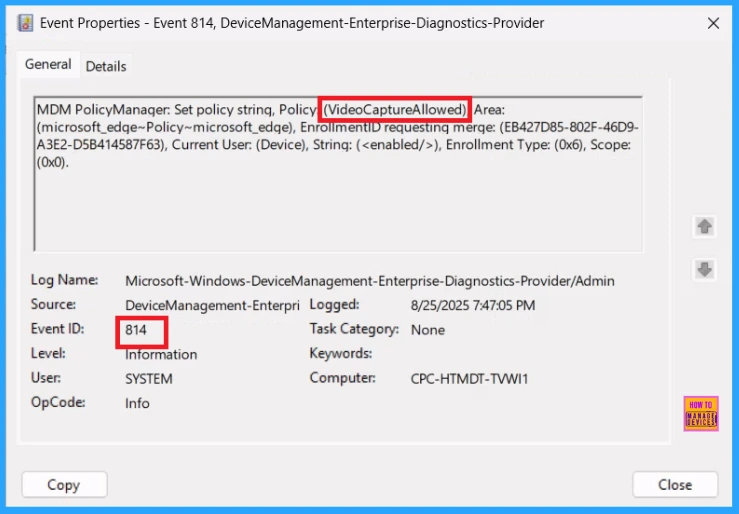The height and width of the screenshot is (514, 739).
Task: Click the Keywords label
Action: pyautogui.click(x=341, y=353)
